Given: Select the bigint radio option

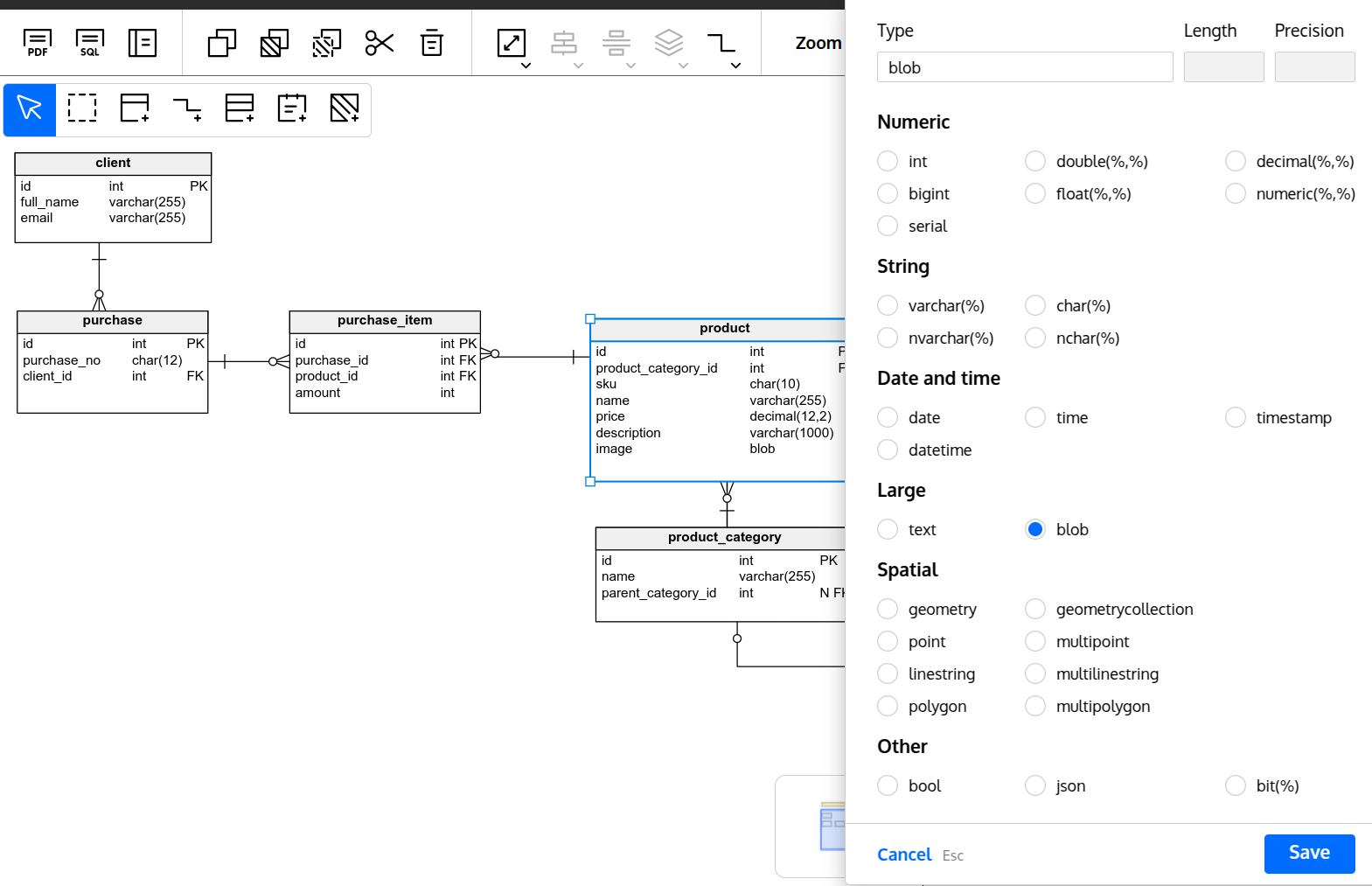Looking at the screenshot, I should pos(888,193).
